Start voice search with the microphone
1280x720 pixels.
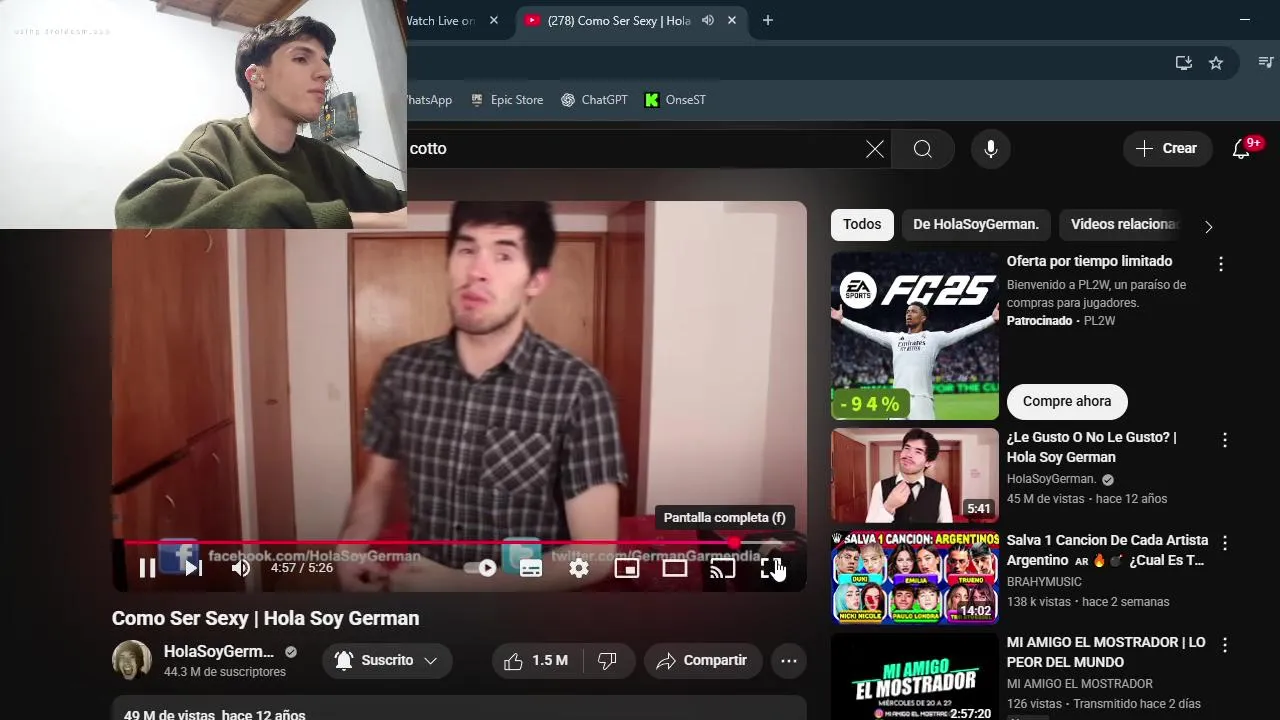pyautogui.click(x=991, y=149)
